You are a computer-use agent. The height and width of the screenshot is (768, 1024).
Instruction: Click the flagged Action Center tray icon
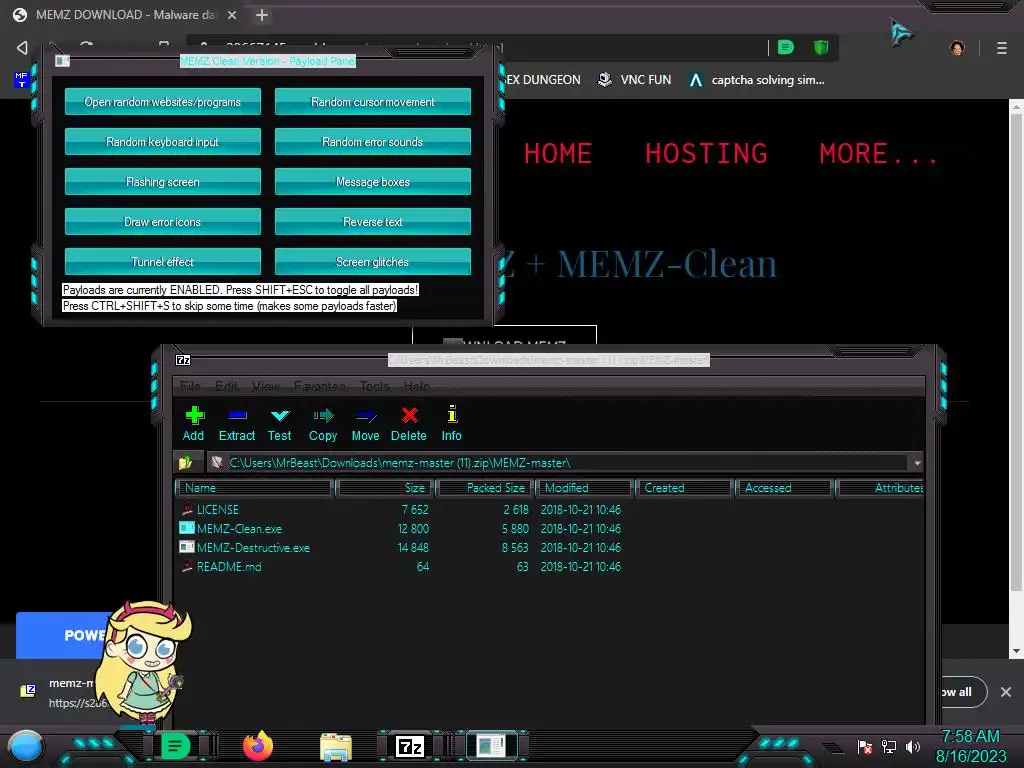point(865,746)
